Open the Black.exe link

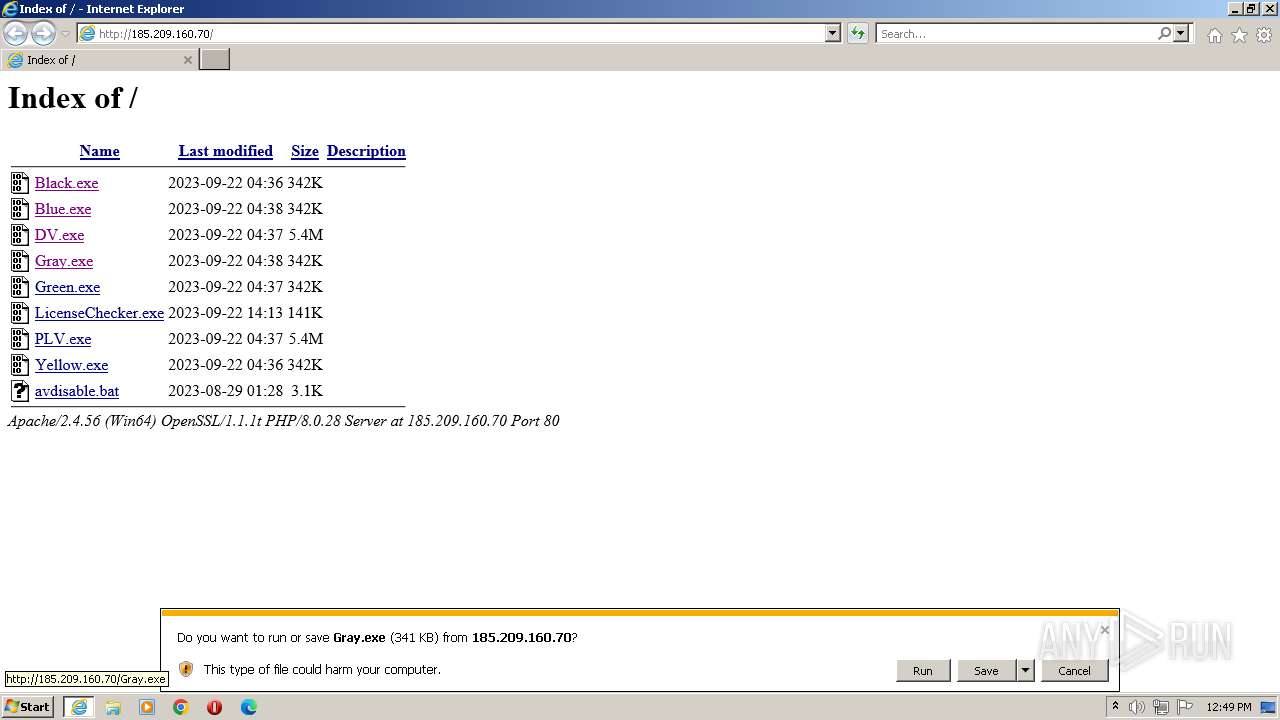[x=66, y=183]
